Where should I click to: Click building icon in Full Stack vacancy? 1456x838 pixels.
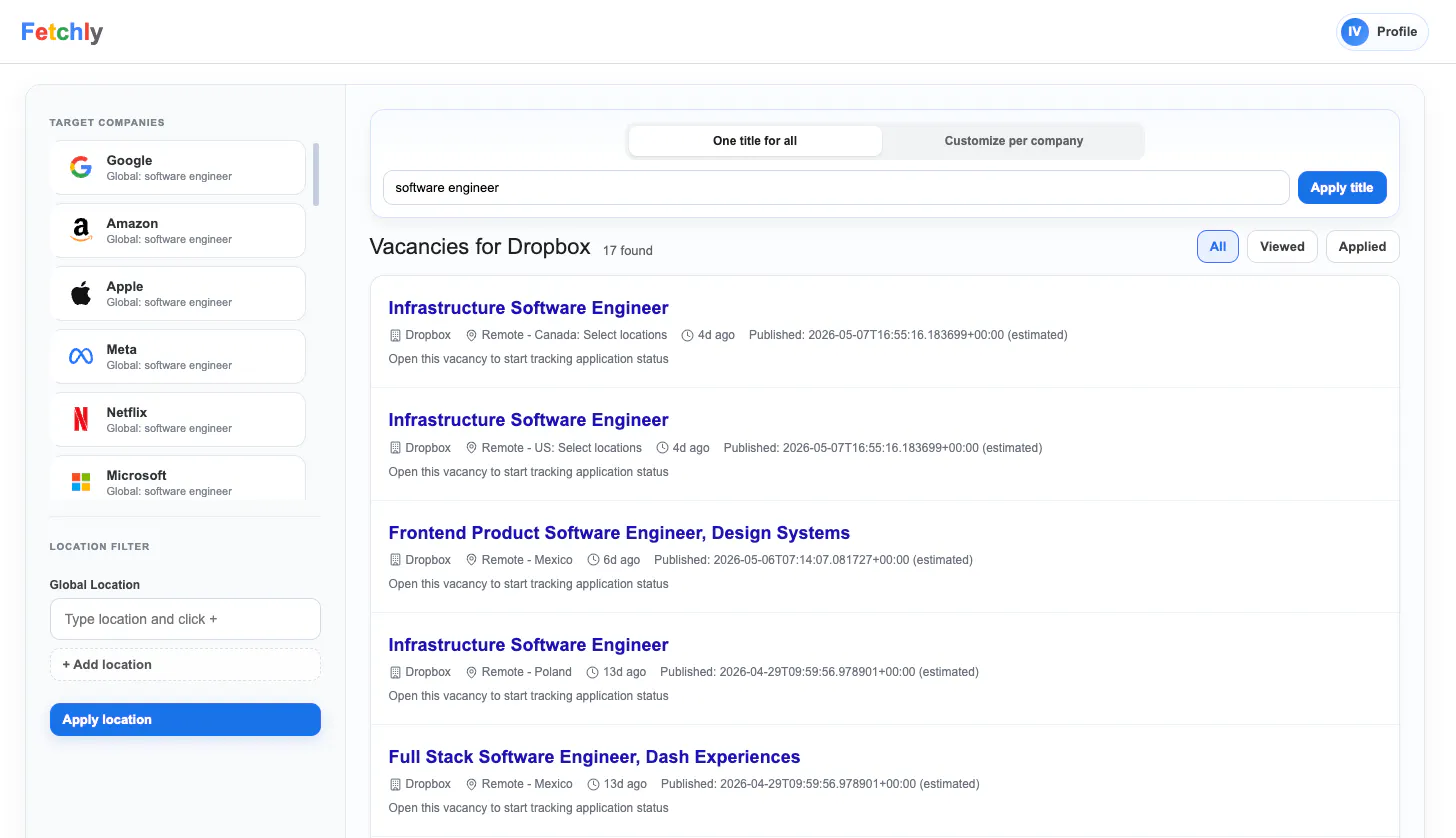click(x=395, y=784)
